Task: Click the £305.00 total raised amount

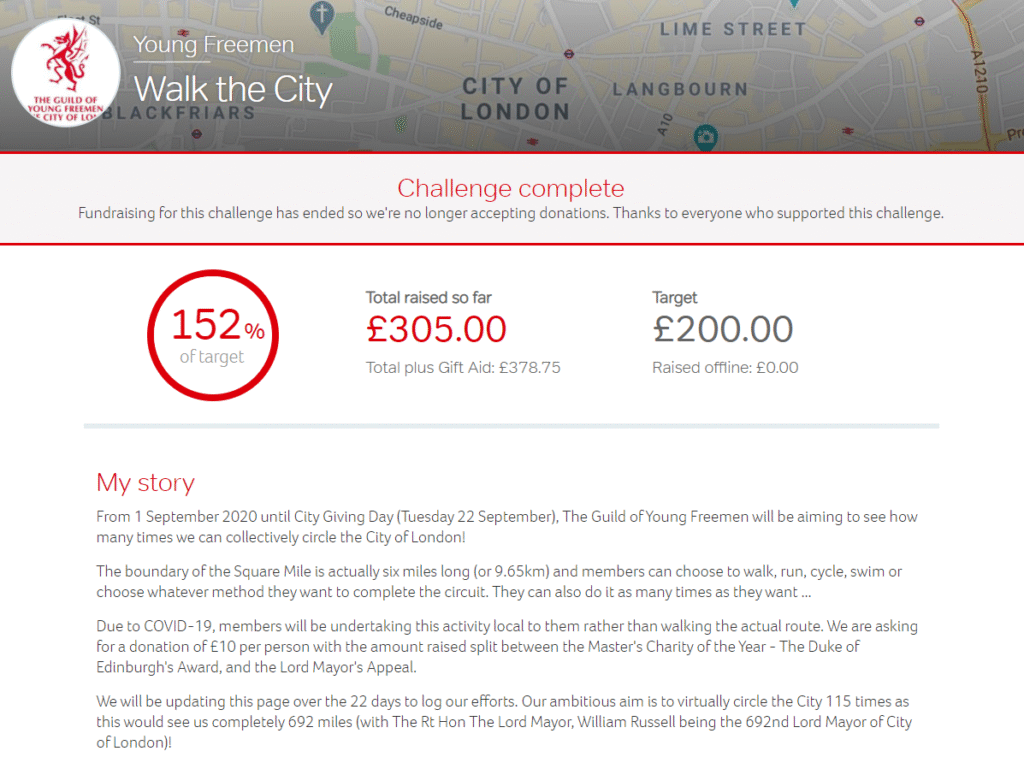Action: (436, 329)
